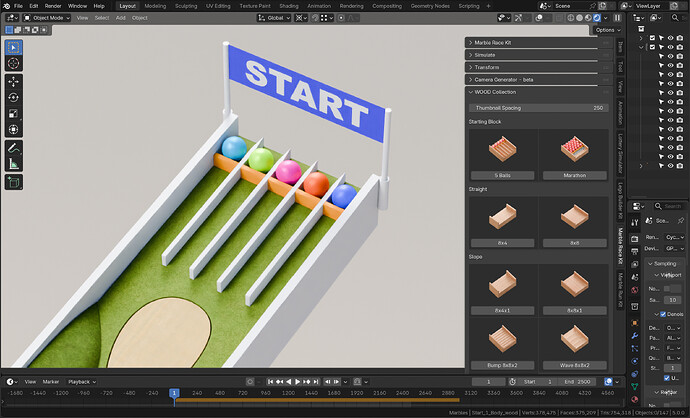
Task: Add the 8x4 straight piece
Action: (503, 222)
